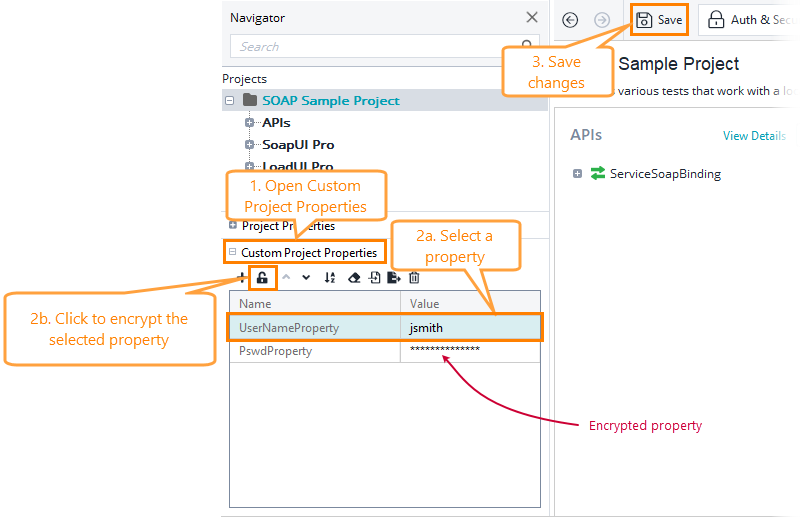Focus the Navigator search field
The width and height of the screenshot is (801, 517).
384,46
